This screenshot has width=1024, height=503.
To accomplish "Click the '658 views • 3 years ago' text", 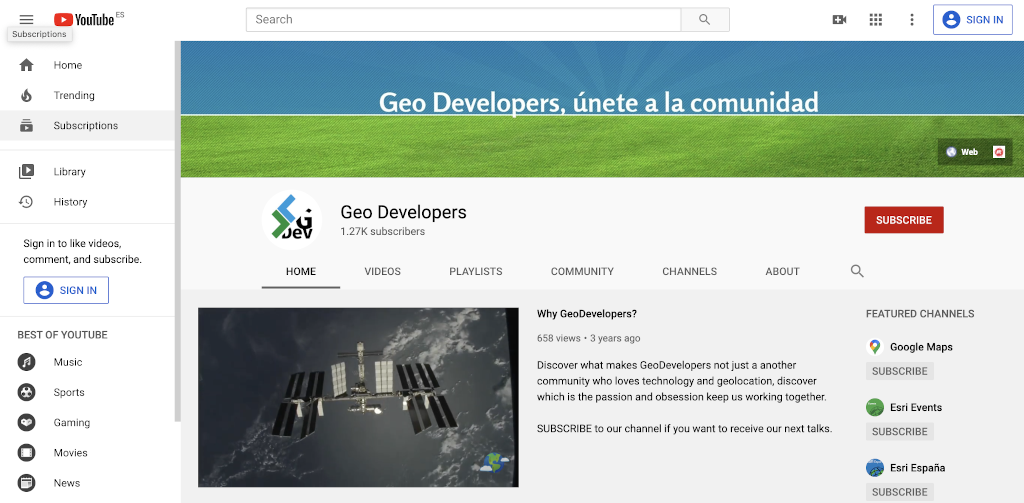I will tap(588, 338).
